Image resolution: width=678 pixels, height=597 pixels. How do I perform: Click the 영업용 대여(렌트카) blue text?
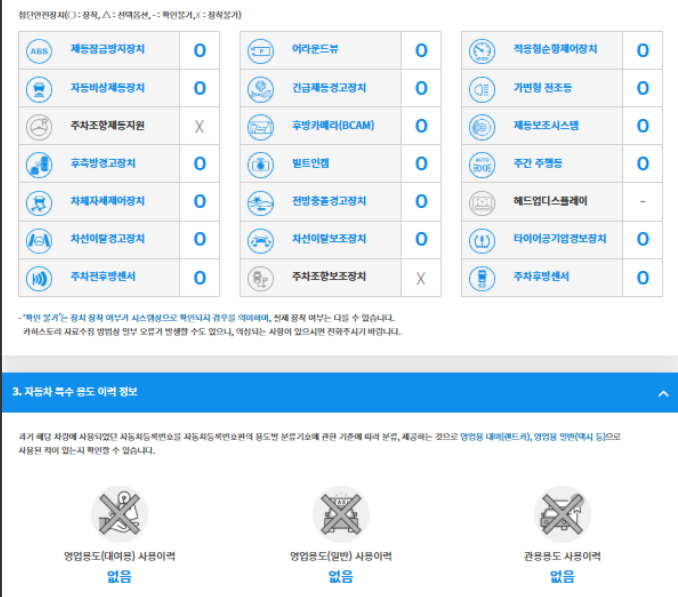pyautogui.click(x=495, y=437)
